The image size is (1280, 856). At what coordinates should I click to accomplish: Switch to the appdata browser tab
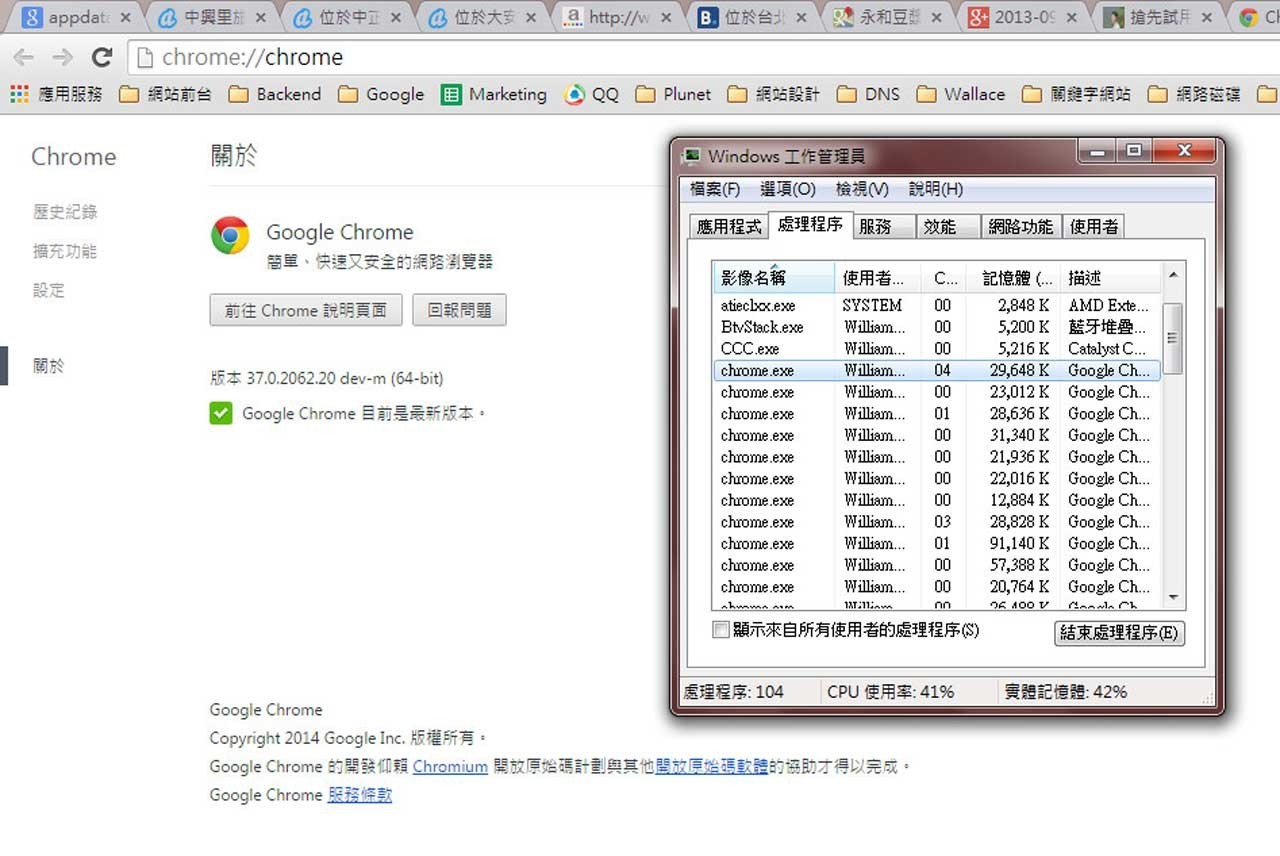(x=76, y=17)
